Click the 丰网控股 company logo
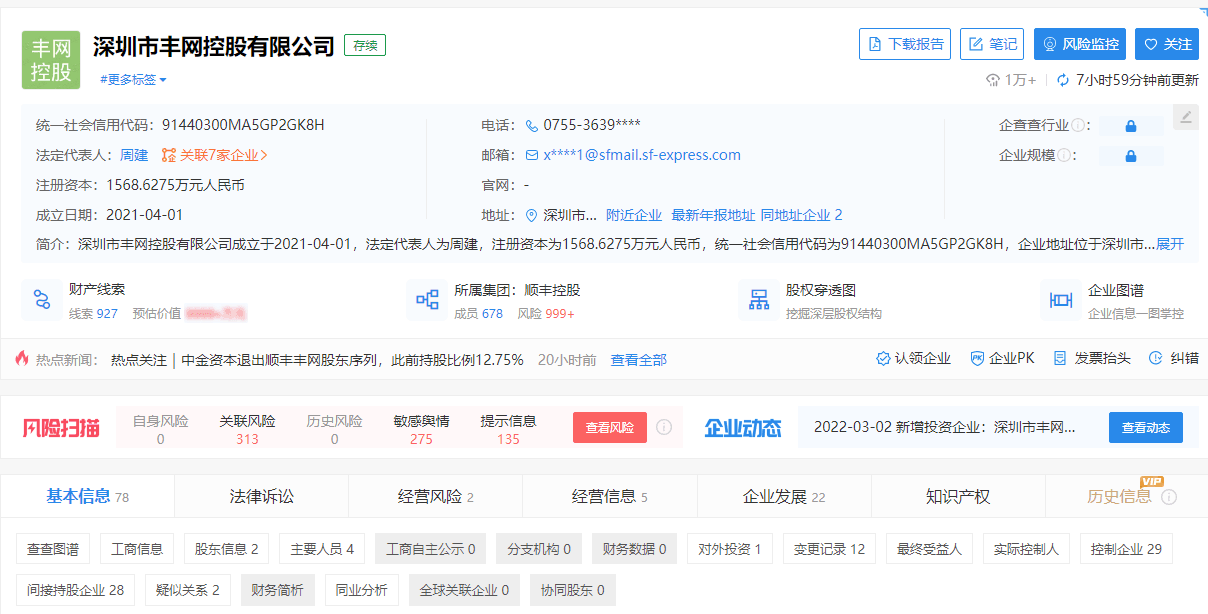Viewport: 1208px width, 614px height. (x=51, y=60)
